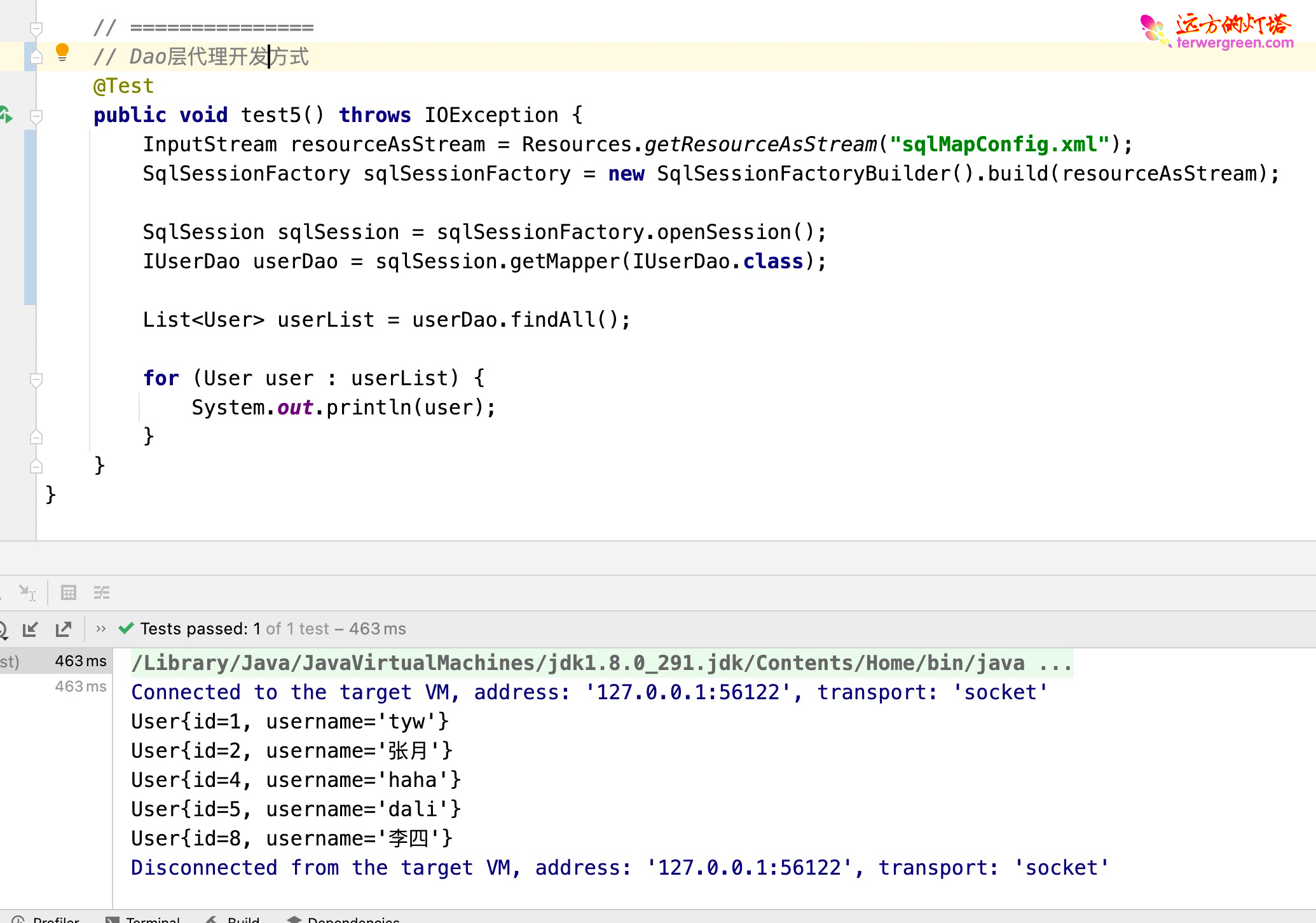The height and width of the screenshot is (923, 1316).
Task: Click output line User{id=1, username='tyw'}
Action: click(290, 721)
